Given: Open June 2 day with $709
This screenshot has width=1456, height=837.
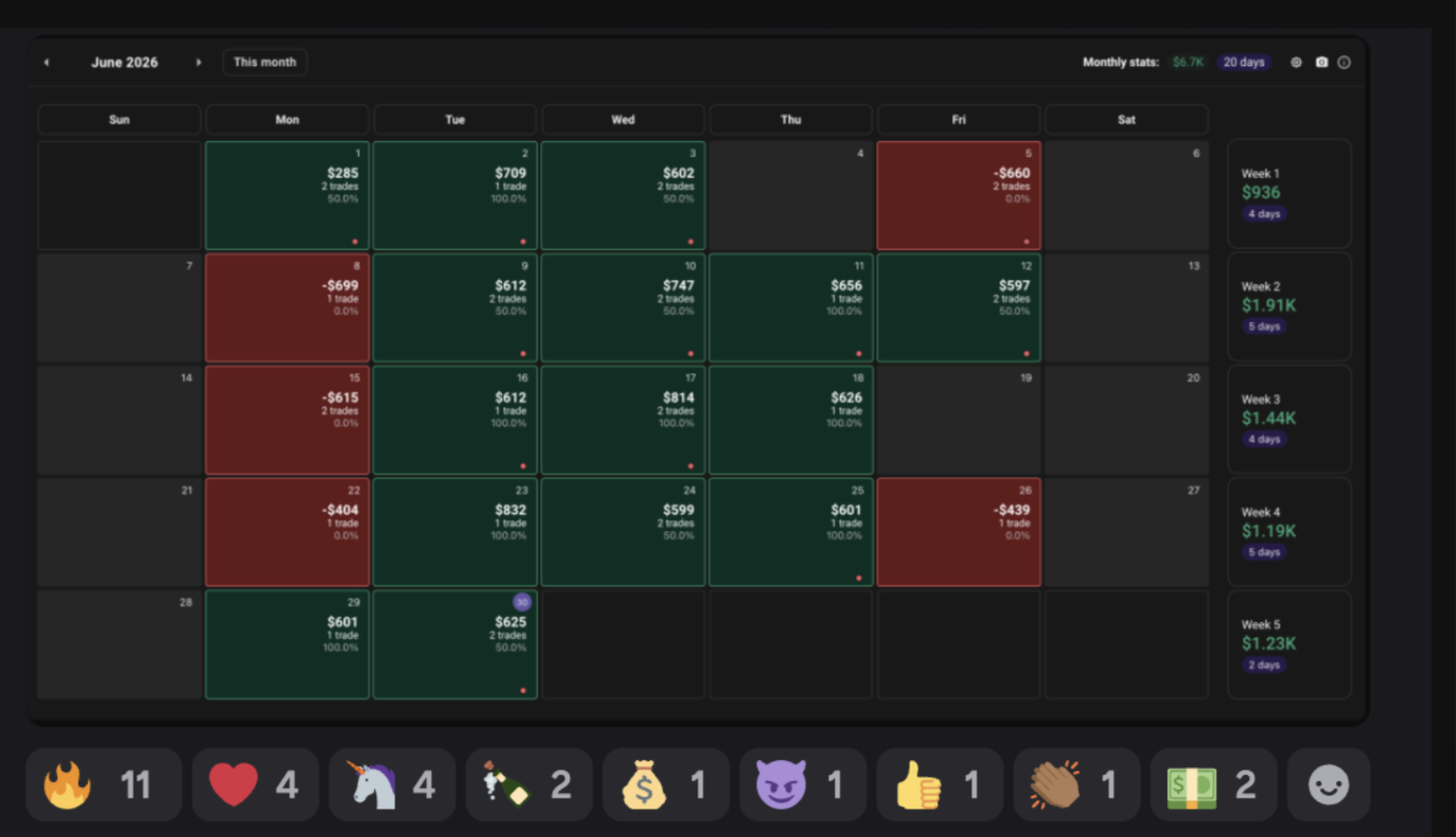Looking at the screenshot, I should [455, 195].
